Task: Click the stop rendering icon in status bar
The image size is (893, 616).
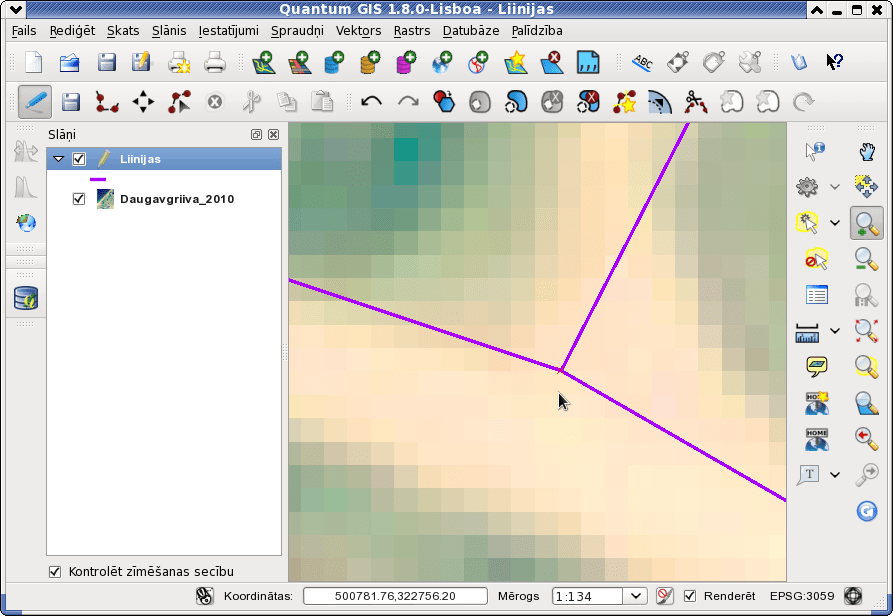Action: tap(664, 596)
